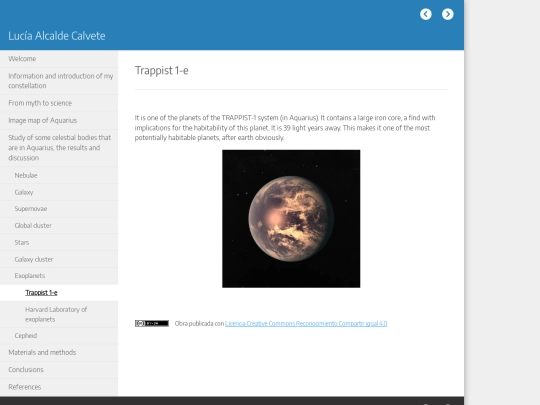This screenshot has height=405, width=540.
Task: Select the Stars subpage
Action: [59, 242]
